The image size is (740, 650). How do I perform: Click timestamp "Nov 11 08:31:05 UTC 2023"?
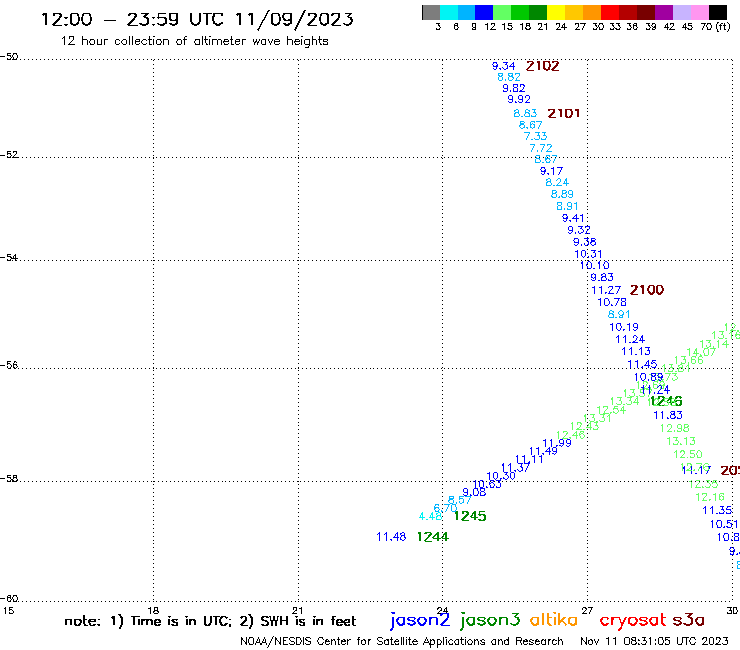pyautogui.click(x=654, y=641)
